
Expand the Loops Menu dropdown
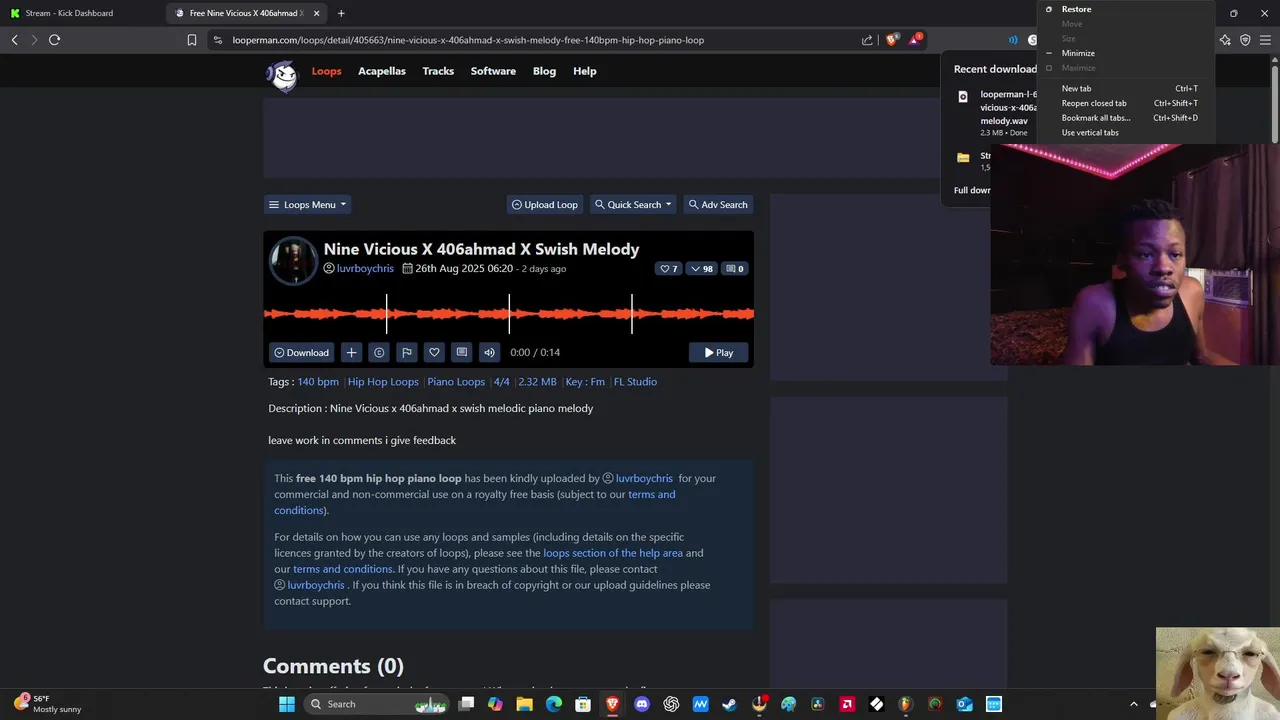point(307,205)
